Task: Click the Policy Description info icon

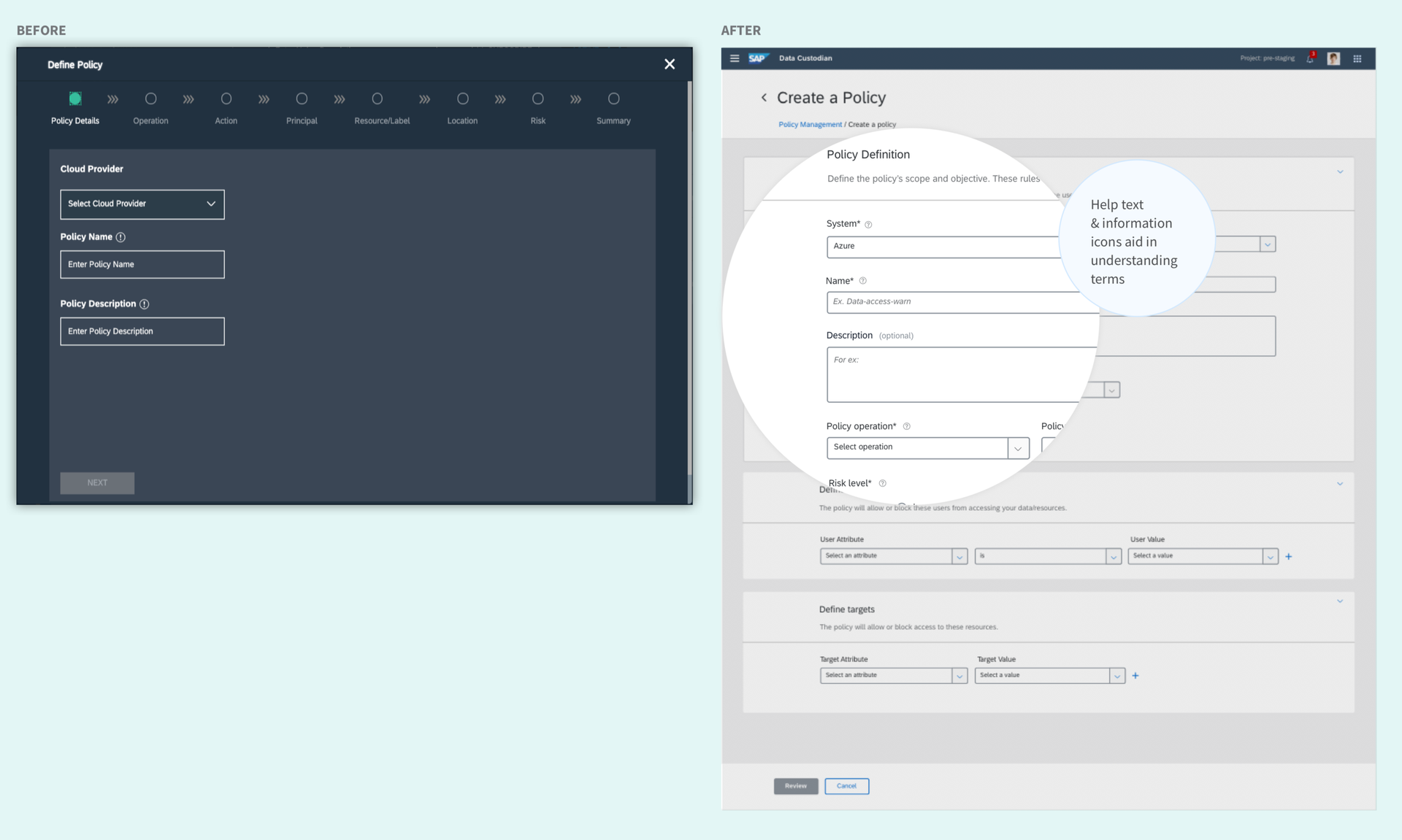Action: point(144,304)
